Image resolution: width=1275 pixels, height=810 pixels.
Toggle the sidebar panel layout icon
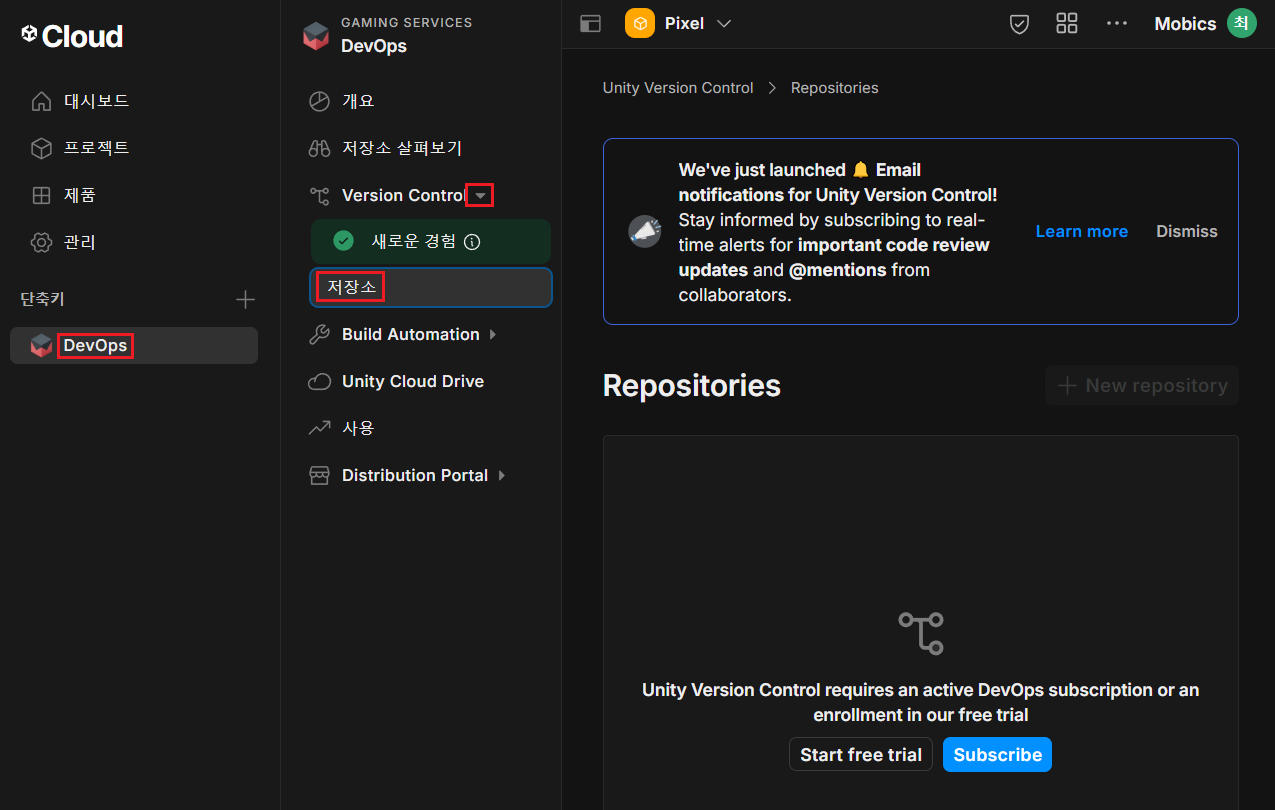[x=591, y=24]
